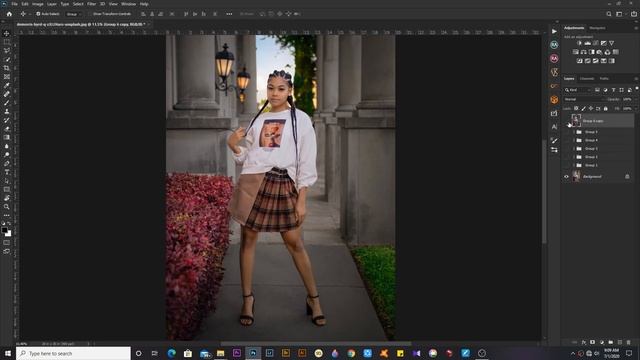Add a Vibrance adjustment
640x360 pixels.
(x=611, y=43)
